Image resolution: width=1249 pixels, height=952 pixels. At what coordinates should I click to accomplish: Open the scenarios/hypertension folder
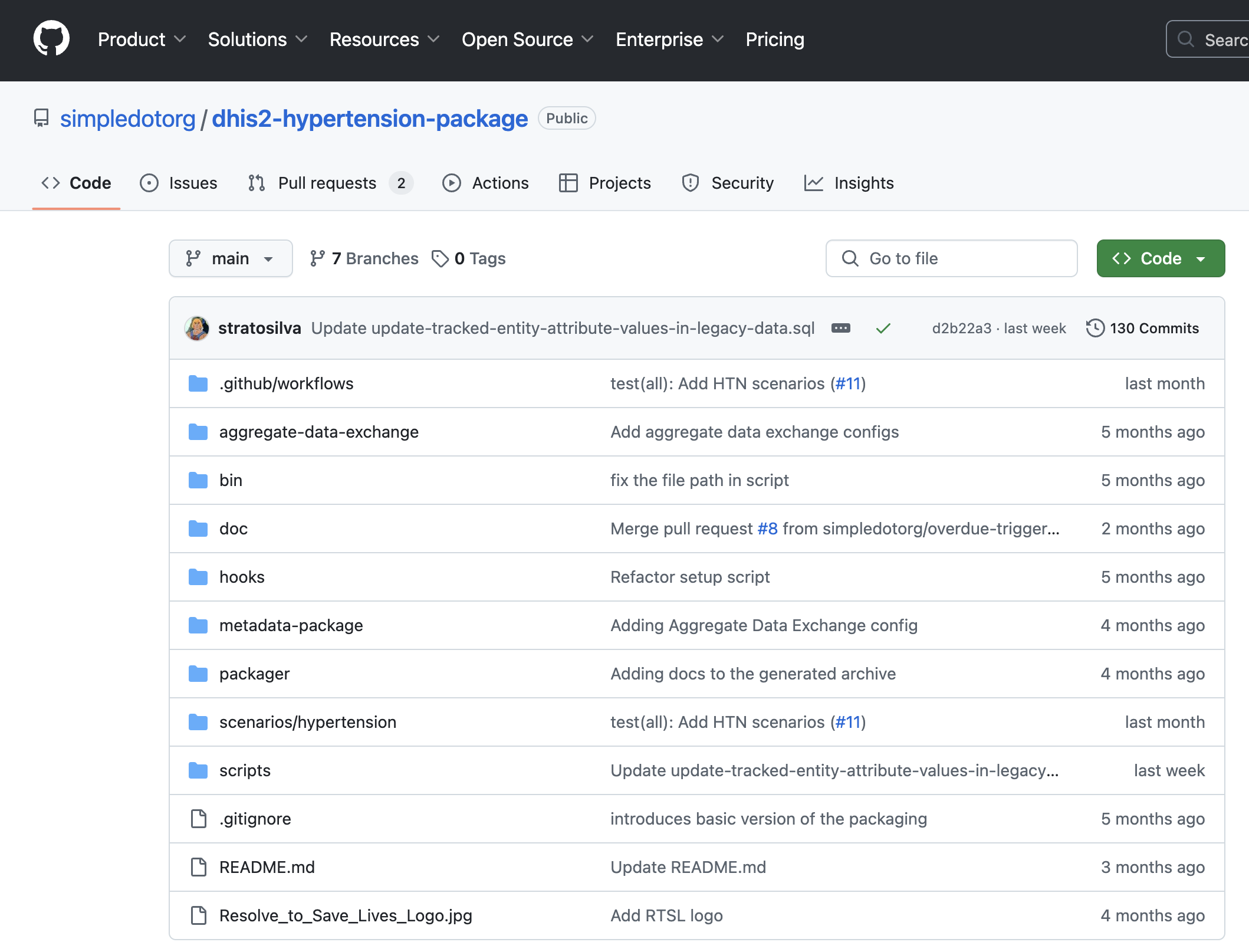click(x=308, y=721)
